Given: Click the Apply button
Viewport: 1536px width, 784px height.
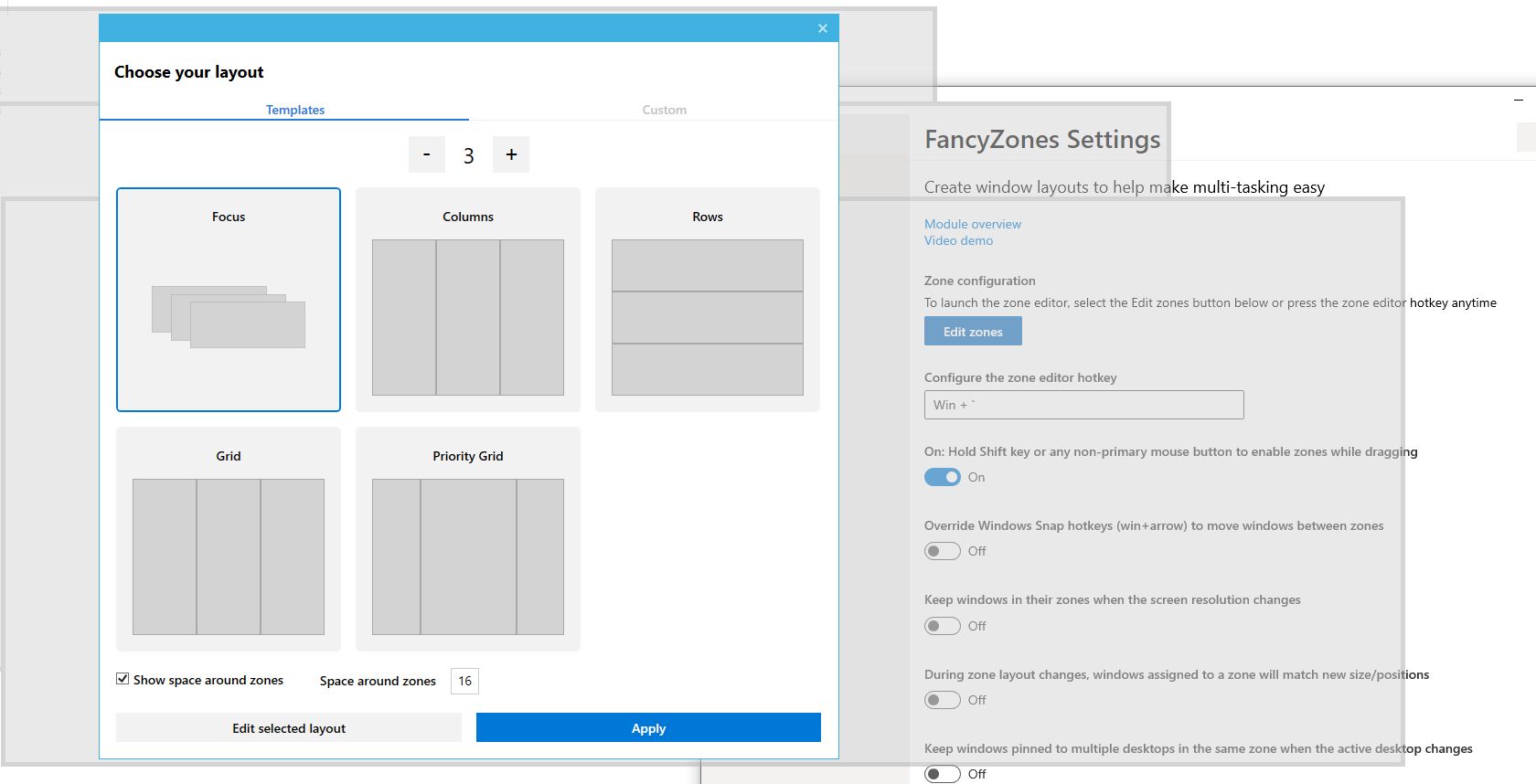Looking at the screenshot, I should (648, 728).
